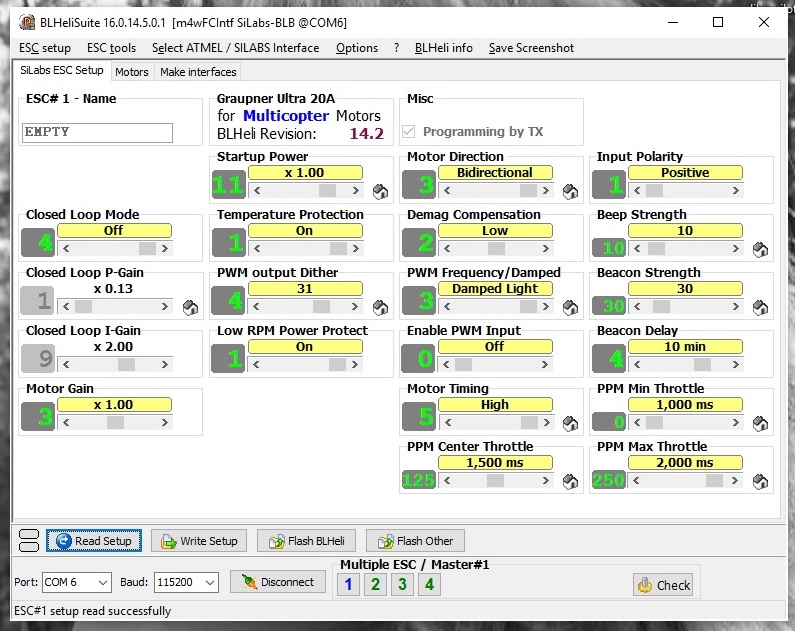Switch to the Motors tab
Viewport: 795px width, 631px height.
[131, 72]
